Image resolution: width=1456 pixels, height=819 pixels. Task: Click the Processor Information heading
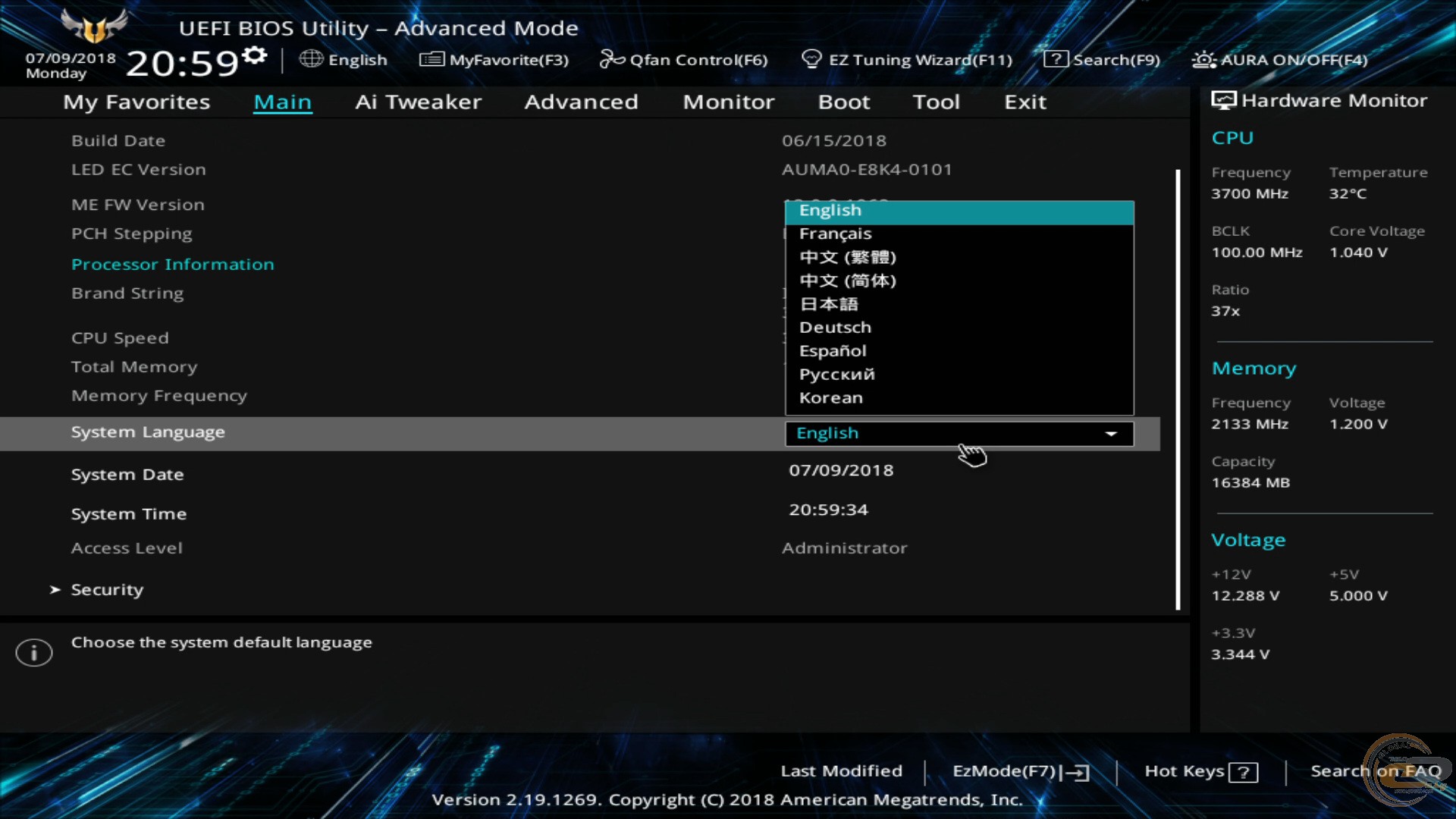pos(173,265)
